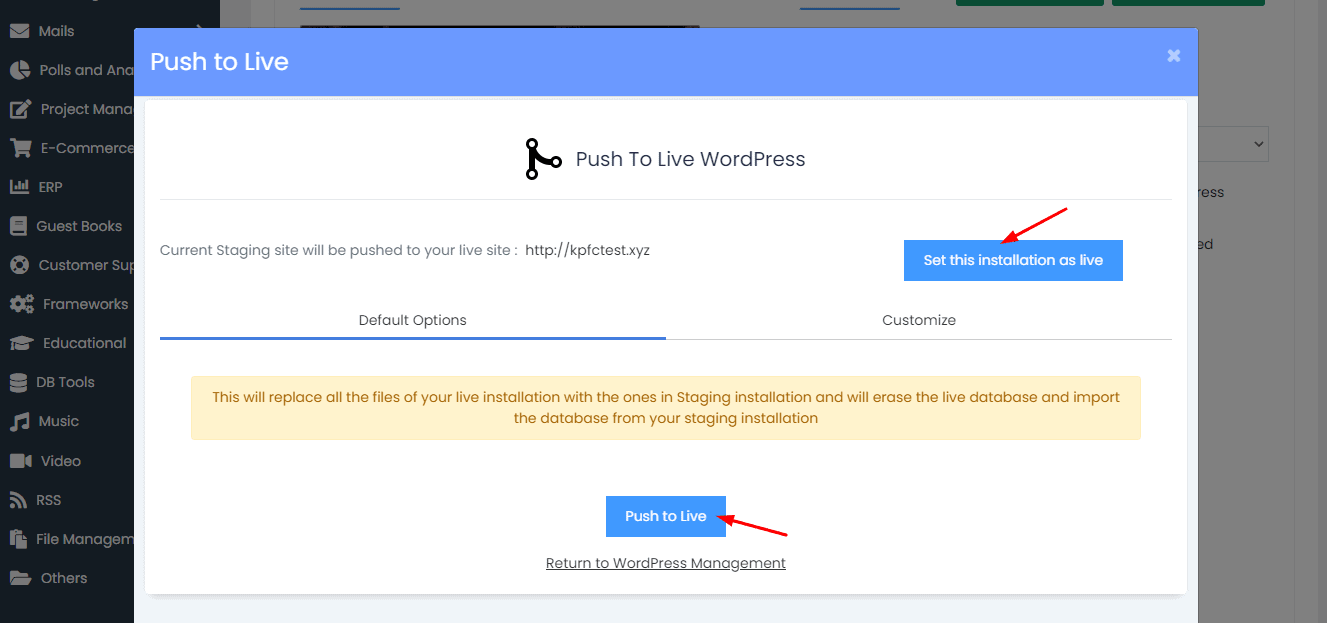Close the Push to Live dialog
This screenshot has width=1327, height=623.
coord(1173,56)
